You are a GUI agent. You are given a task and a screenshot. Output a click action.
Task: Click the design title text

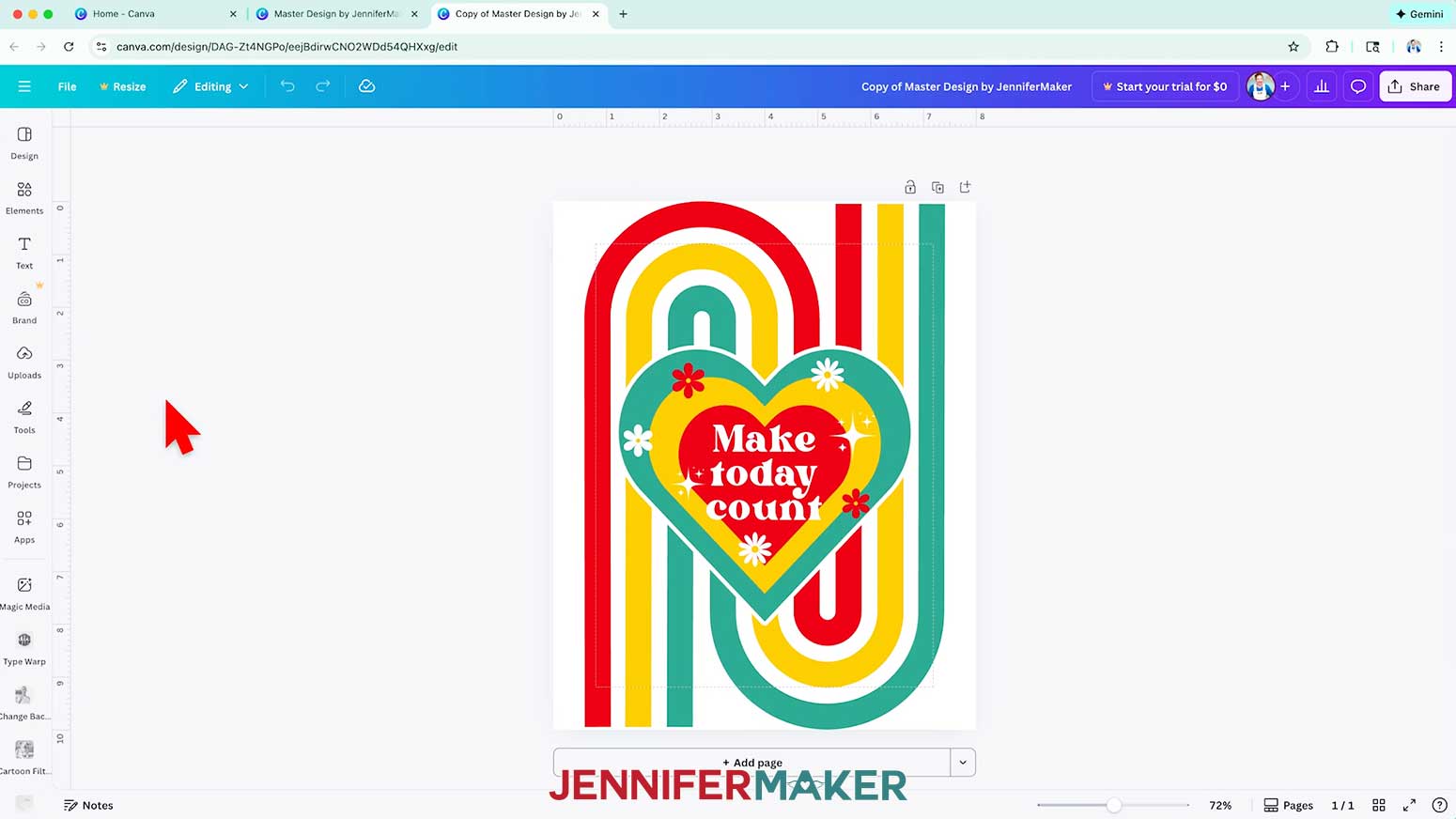point(967,86)
